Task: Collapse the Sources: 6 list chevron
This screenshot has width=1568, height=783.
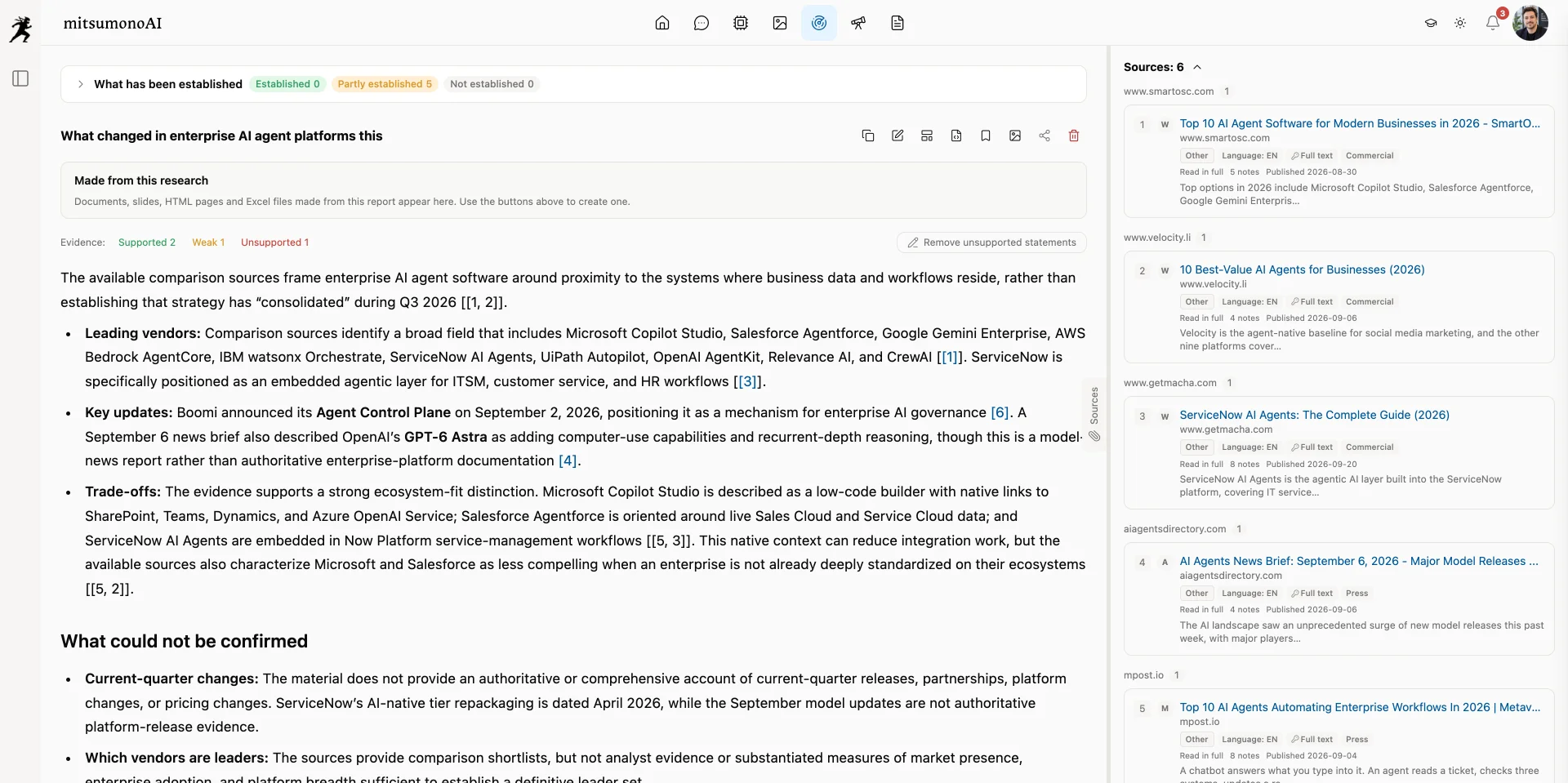Action: tap(1197, 67)
